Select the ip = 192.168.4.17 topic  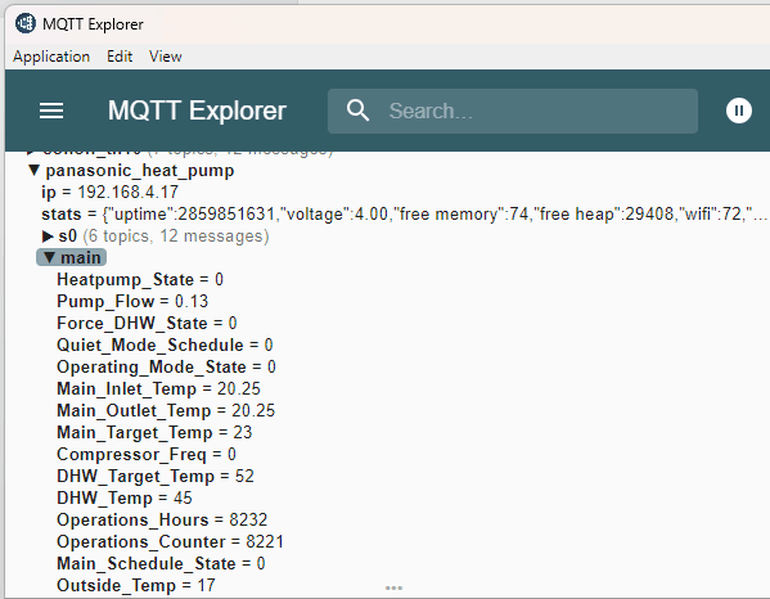(x=110, y=192)
